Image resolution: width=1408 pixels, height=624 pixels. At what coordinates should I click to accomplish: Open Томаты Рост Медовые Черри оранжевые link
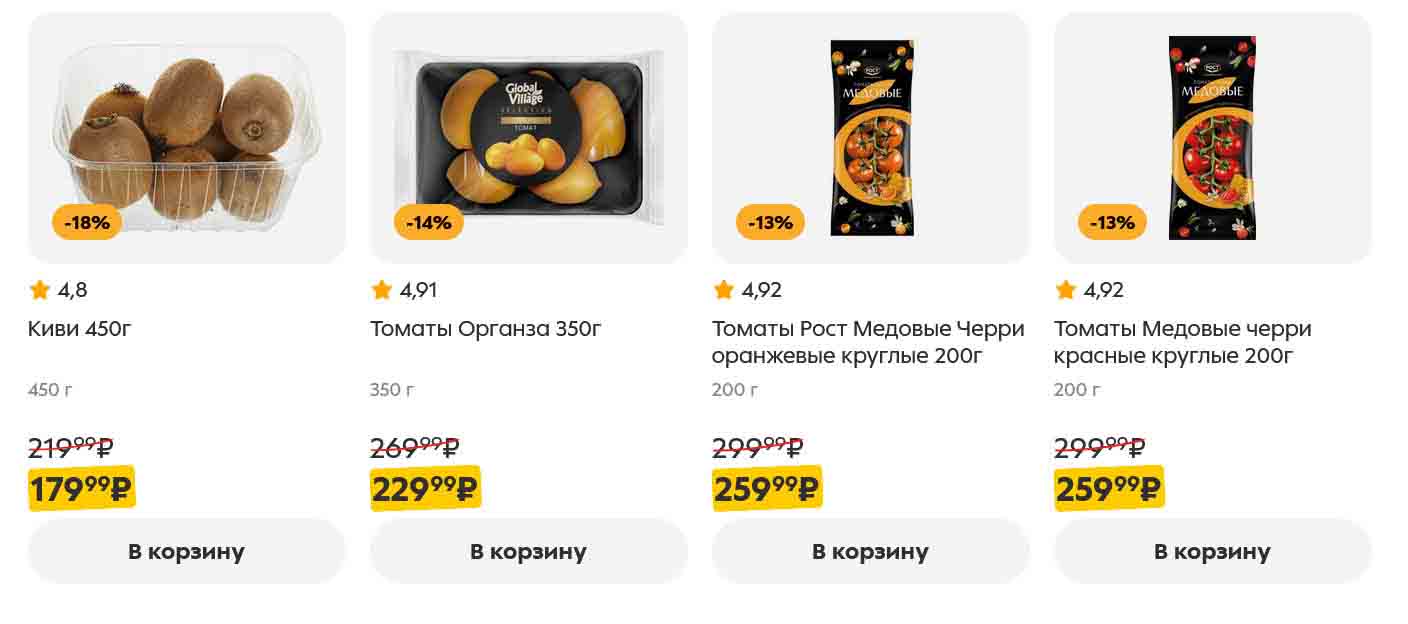click(x=868, y=342)
